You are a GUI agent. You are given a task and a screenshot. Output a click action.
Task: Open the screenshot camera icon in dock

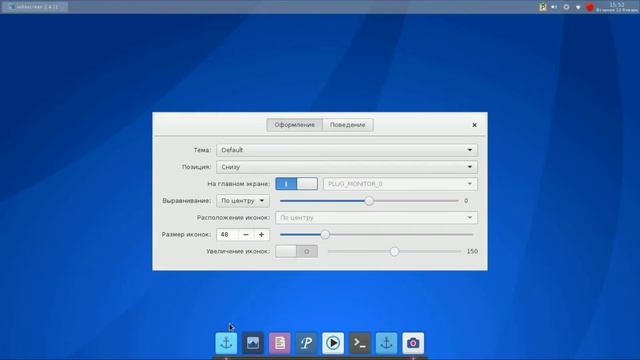[413, 343]
